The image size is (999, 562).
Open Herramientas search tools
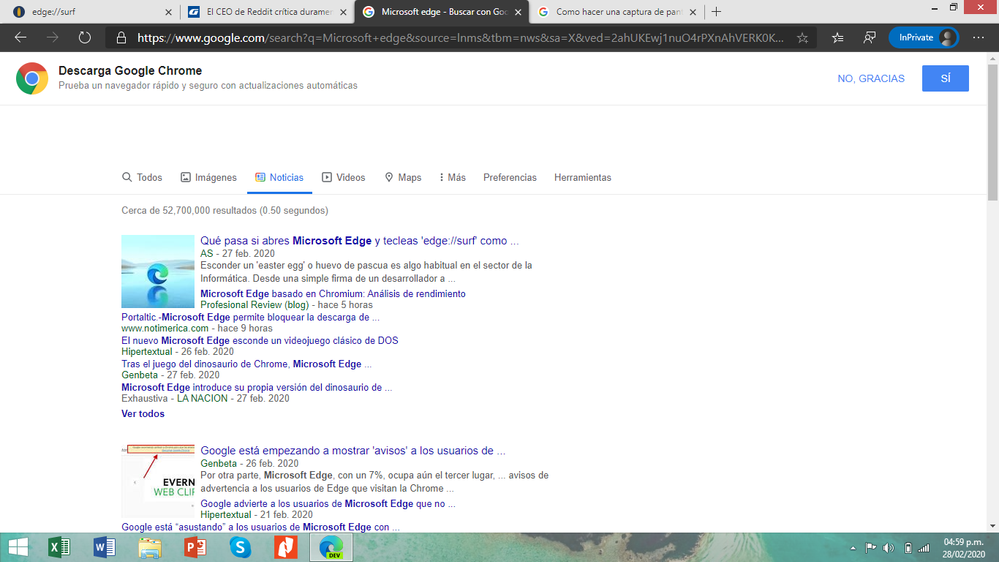point(582,177)
